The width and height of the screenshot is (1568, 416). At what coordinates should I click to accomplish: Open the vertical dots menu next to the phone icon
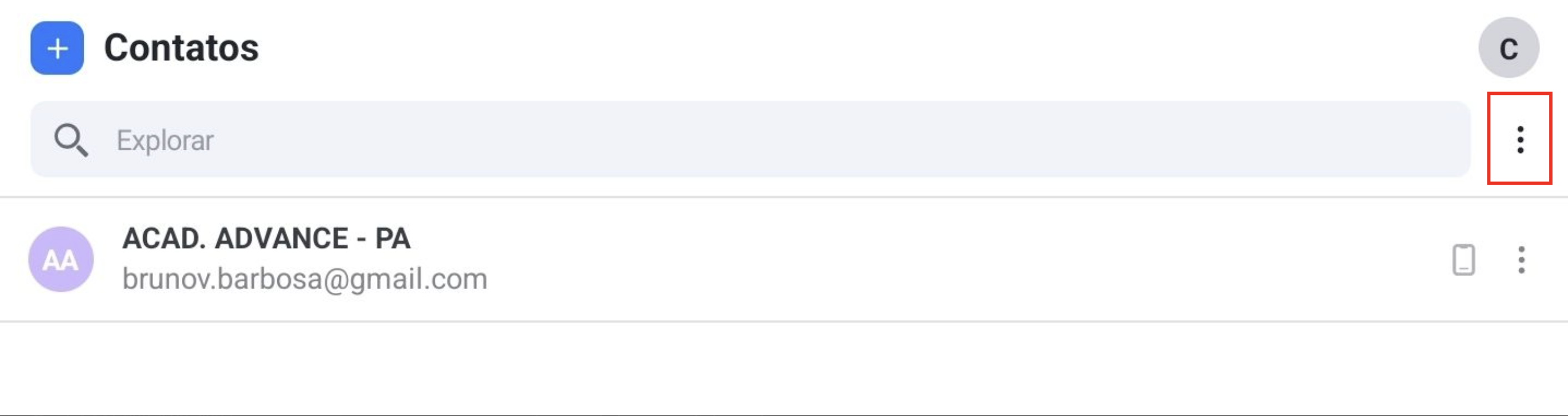1521,260
